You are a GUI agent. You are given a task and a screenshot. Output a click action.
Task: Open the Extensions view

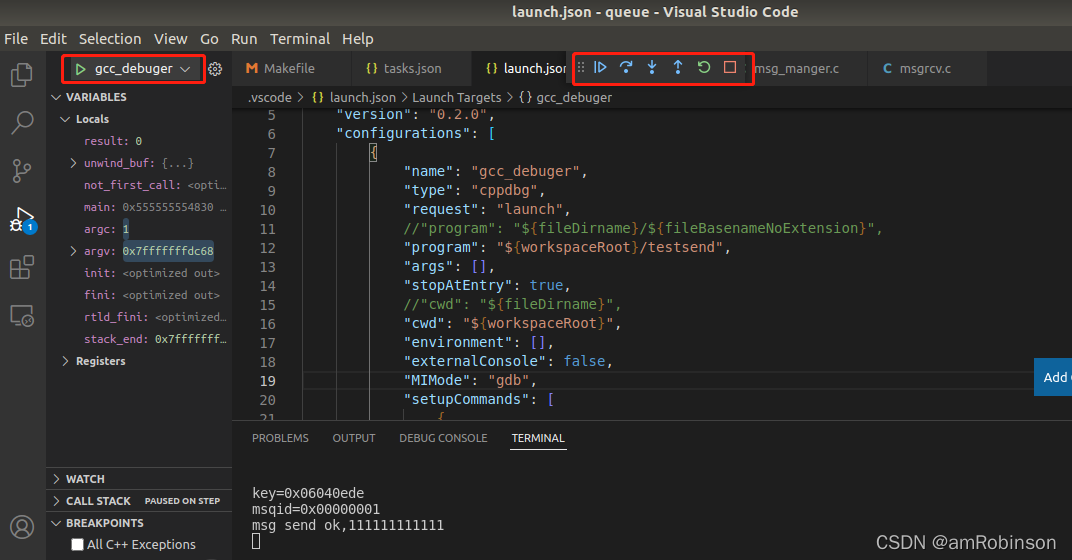click(22, 267)
